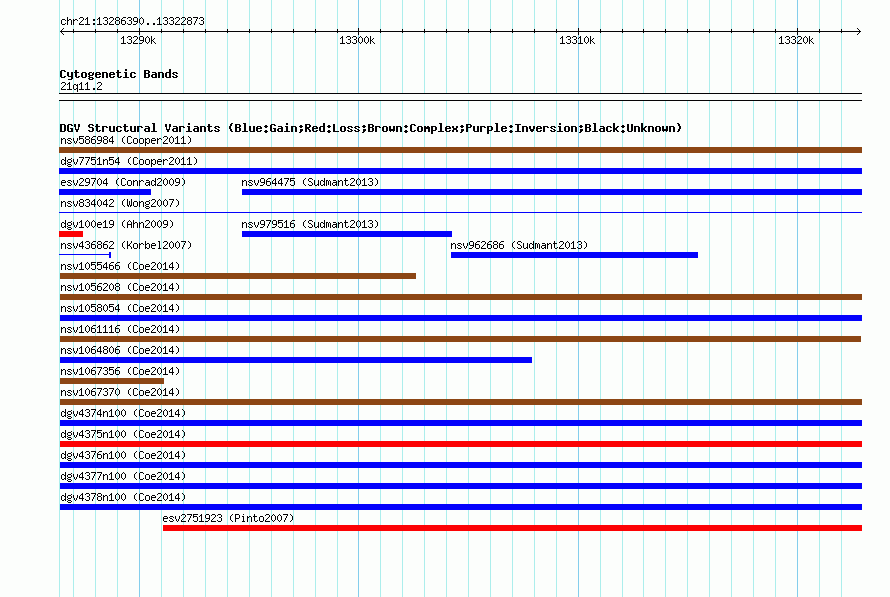890x597 pixels.
Task: Select the blue nsv964475 variant bar
Action: click(552, 192)
